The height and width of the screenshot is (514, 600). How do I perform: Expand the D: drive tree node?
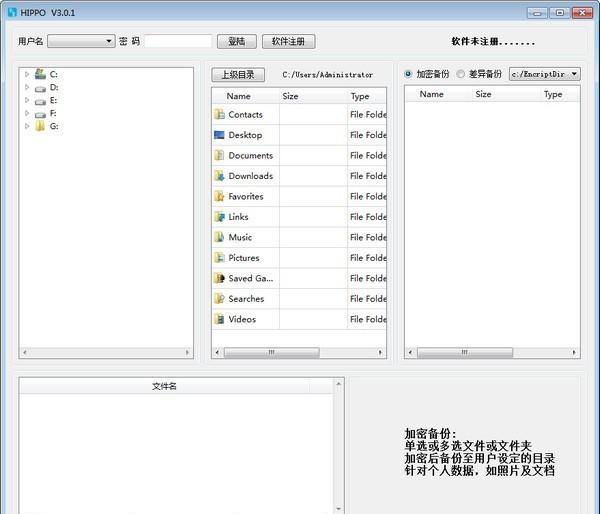coord(27,87)
